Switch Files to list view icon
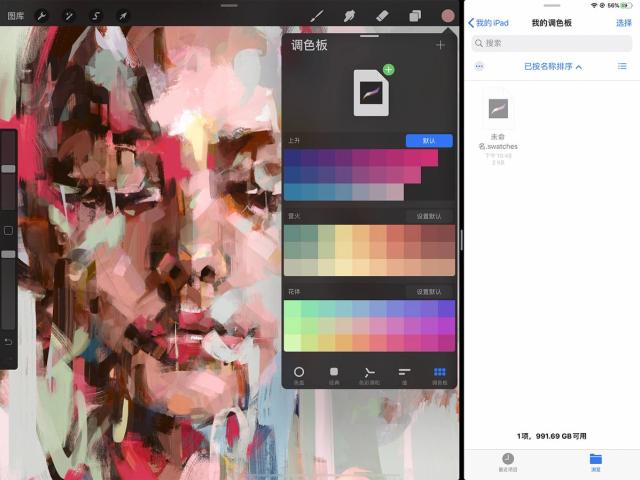Screen dimensions: 640x480 tap(622, 66)
